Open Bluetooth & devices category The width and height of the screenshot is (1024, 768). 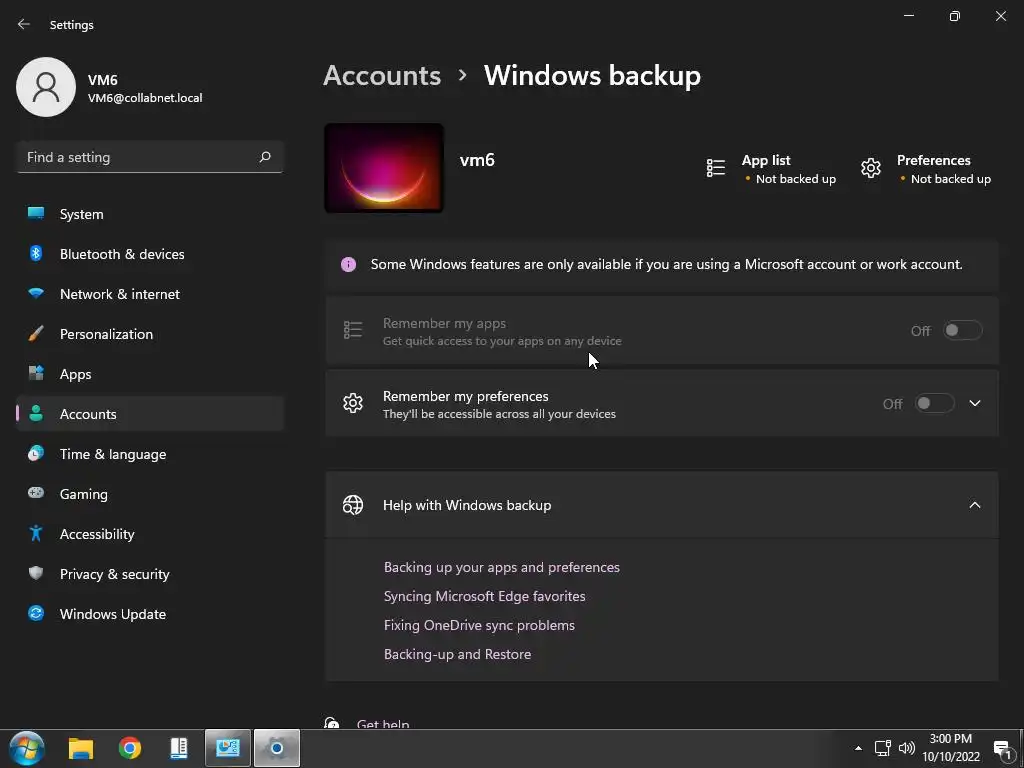click(x=150, y=254)
